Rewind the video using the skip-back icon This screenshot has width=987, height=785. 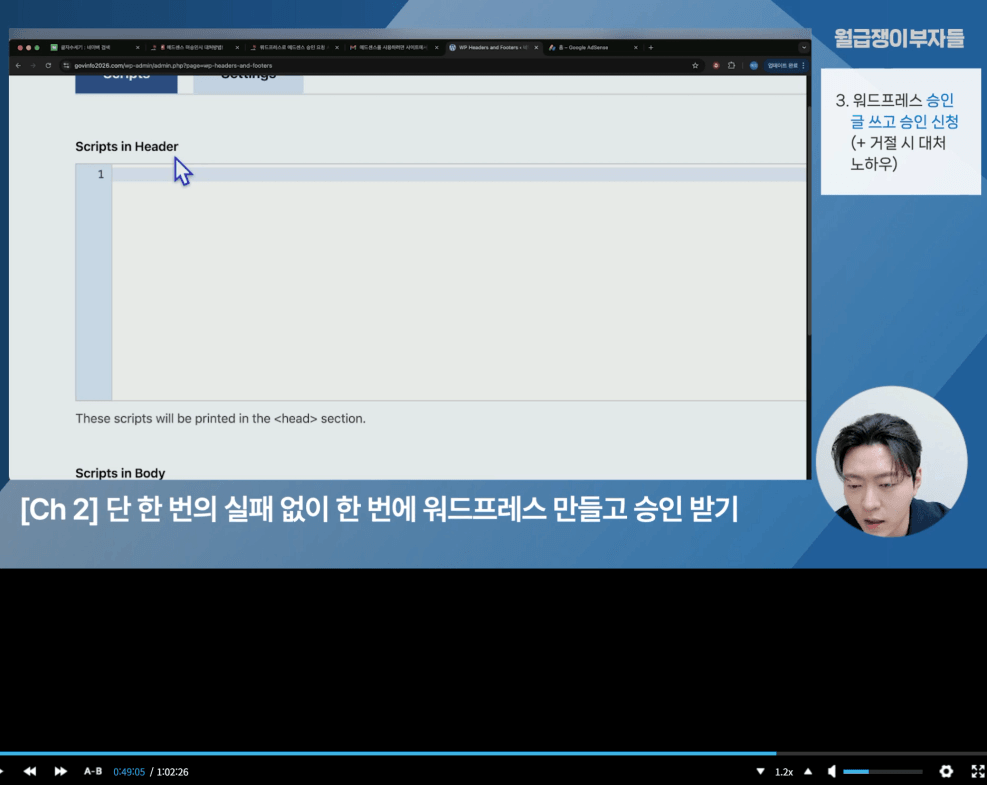(30, 771)
